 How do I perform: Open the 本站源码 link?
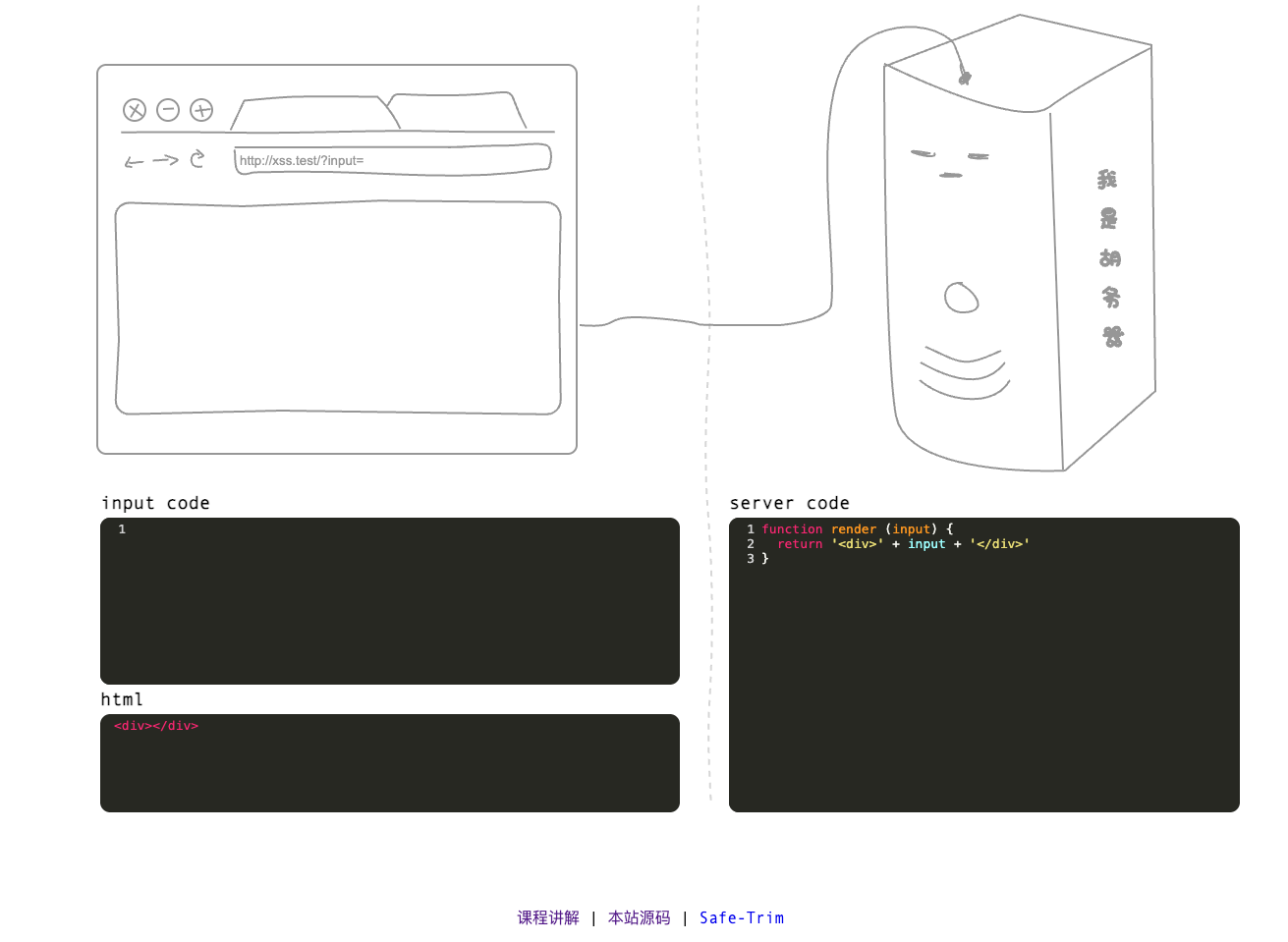click(x=639, y=917)
